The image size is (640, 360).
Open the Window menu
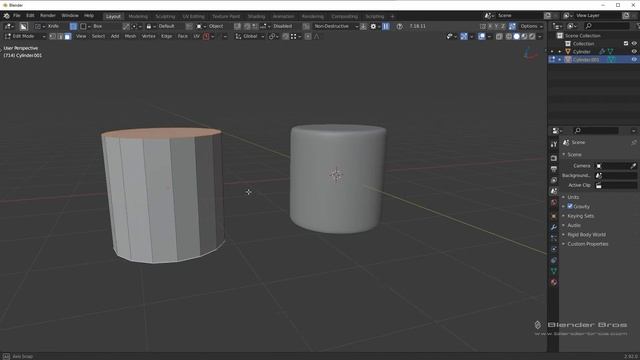pyautogui.click(x=70, y=16)
